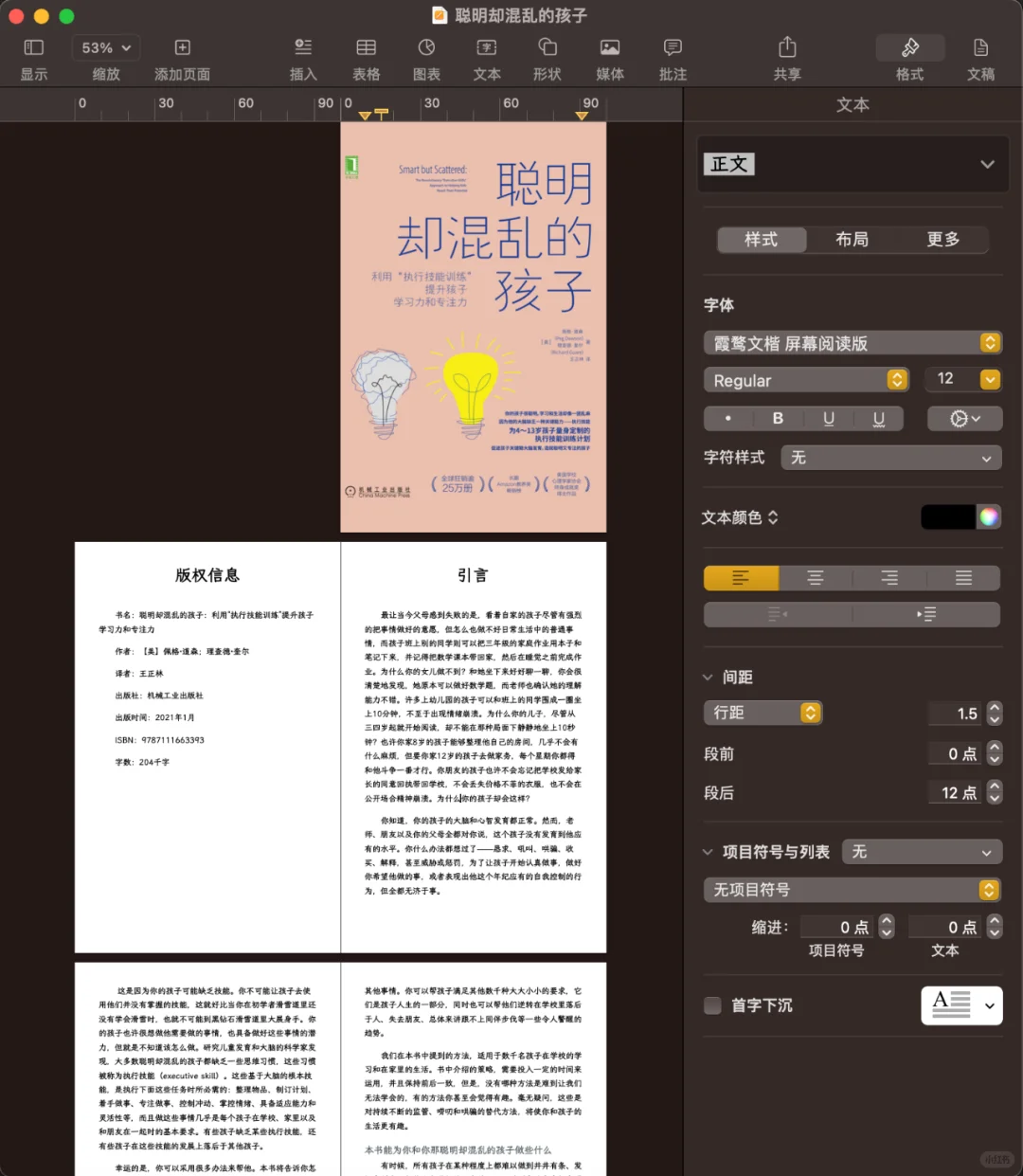Screen dimensions: 1023x1176
Task: Open the 行距 line spacing type dropdown
Action: (763, 713)
